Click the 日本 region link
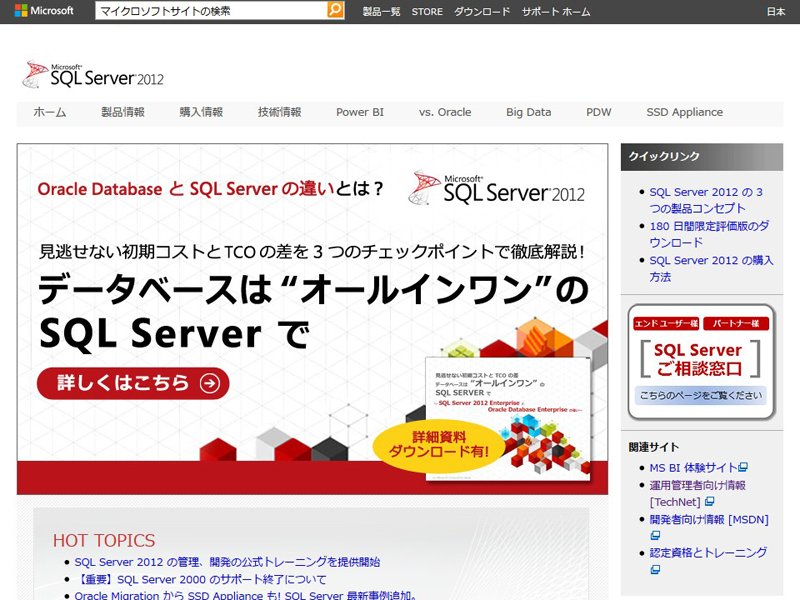The width and height of the screenshot is (800, 600). click(x=776, y=12)
